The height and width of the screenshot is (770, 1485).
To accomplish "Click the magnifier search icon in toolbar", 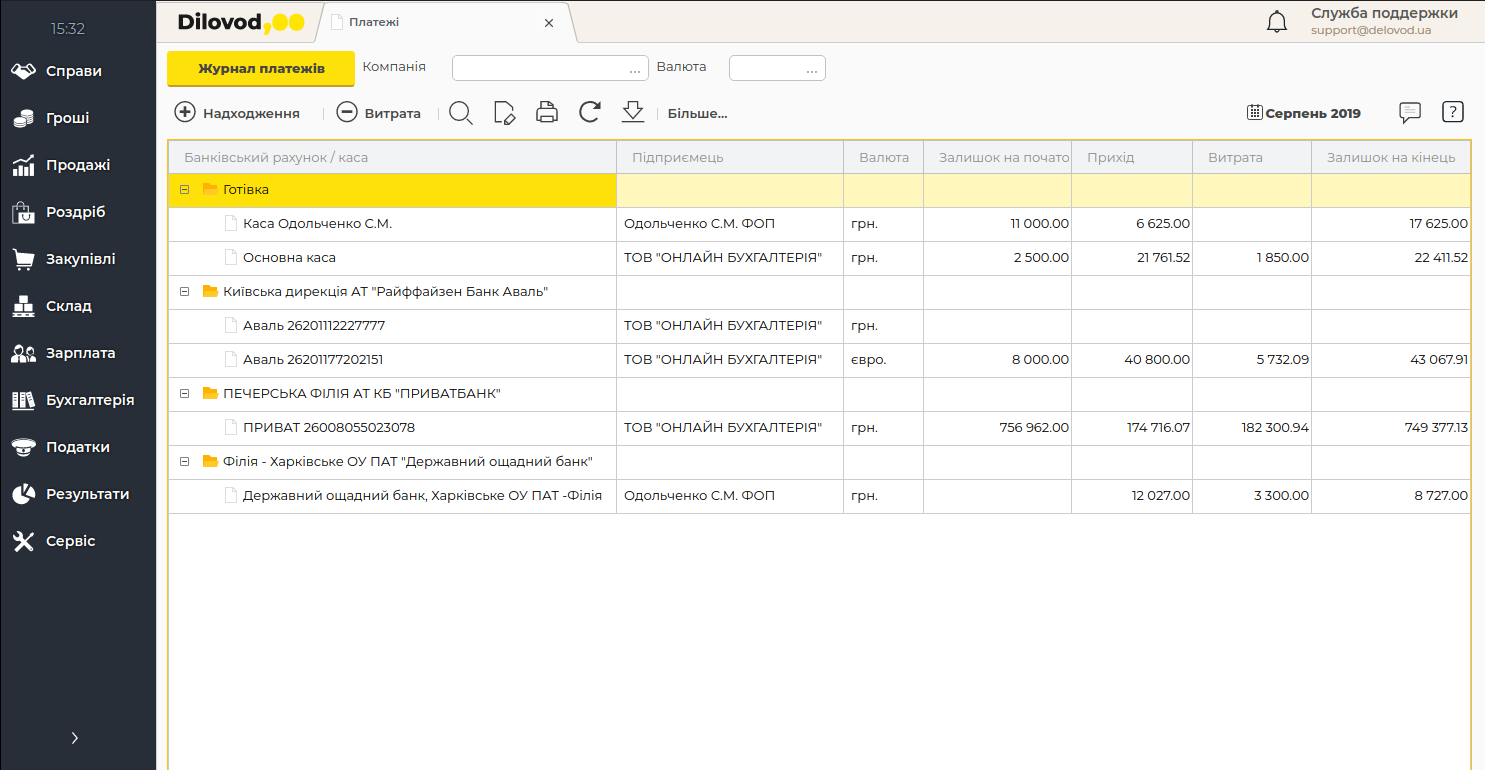I will click(460, 113).
